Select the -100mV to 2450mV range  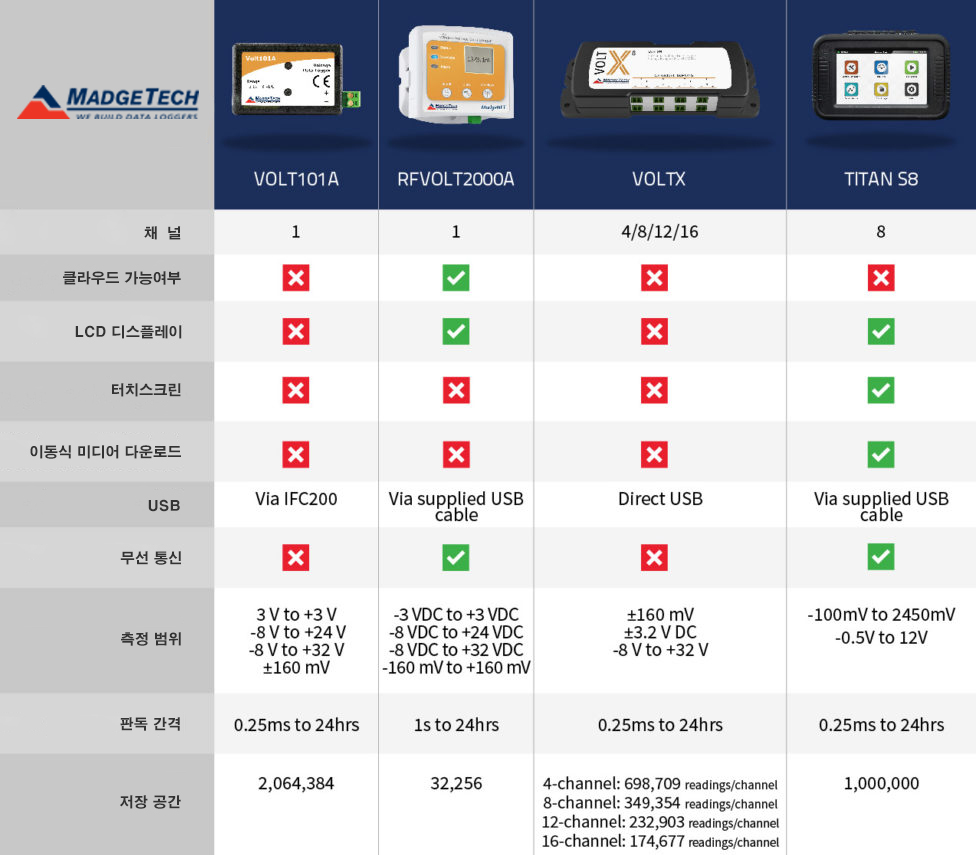(x=881, y=615)
